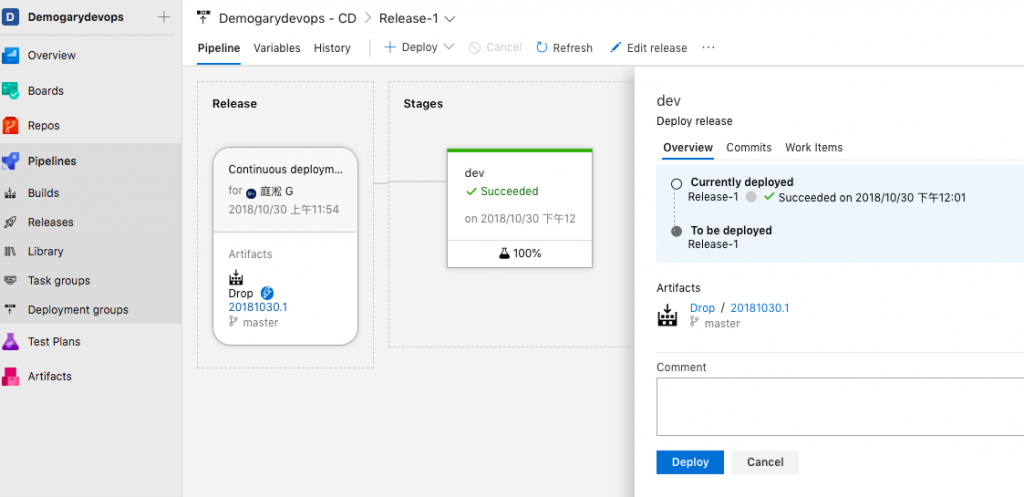Click the Pipelines rocket icon

tap(10, 161)
